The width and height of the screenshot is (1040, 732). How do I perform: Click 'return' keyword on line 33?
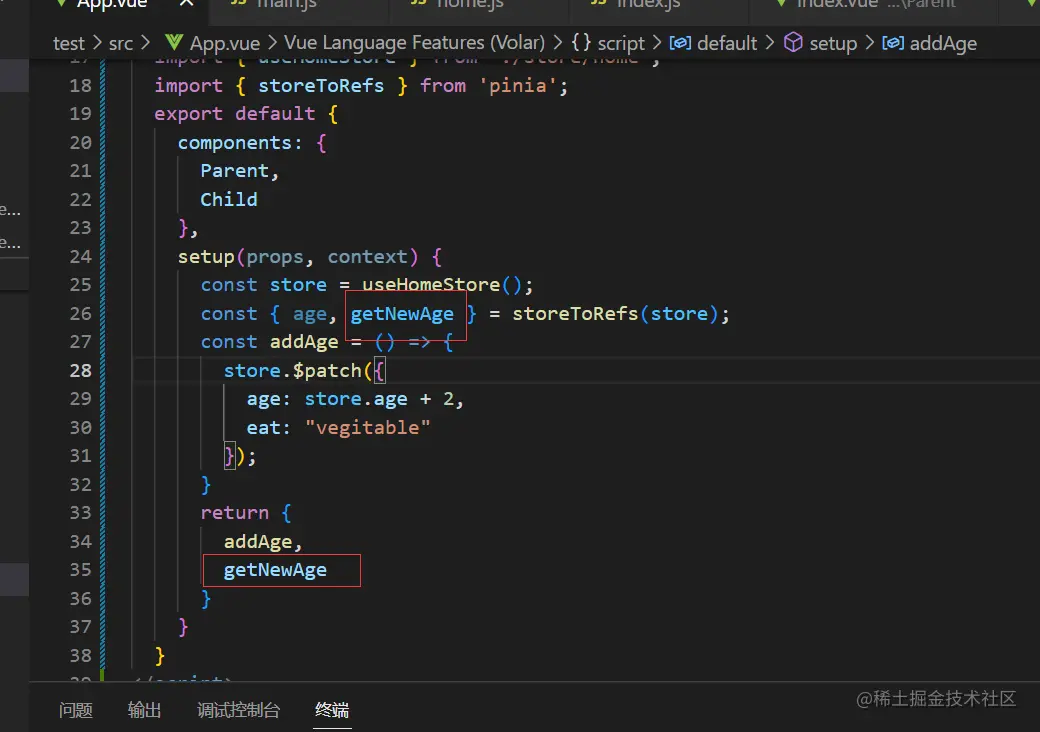[235, 513]
